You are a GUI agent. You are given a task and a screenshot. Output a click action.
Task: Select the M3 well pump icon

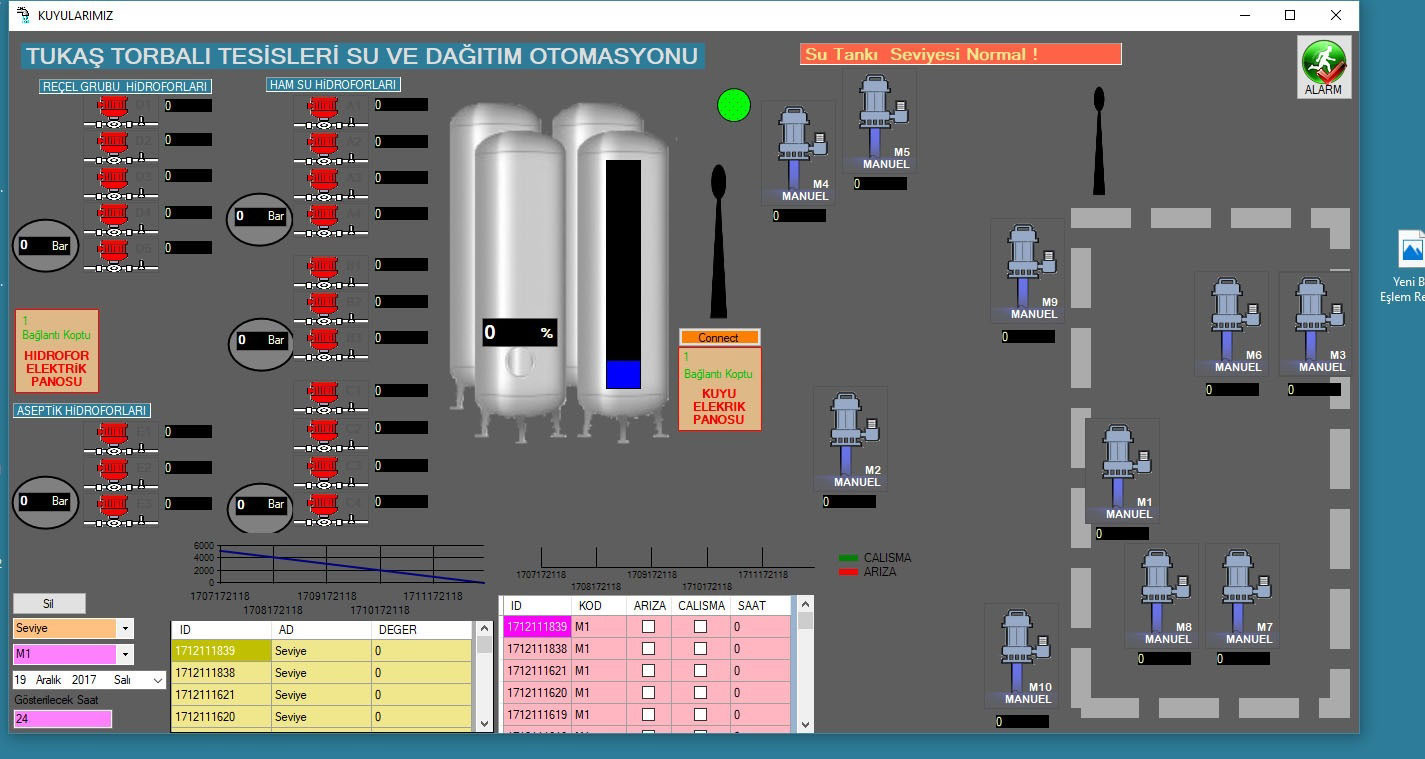[1314, 324]
